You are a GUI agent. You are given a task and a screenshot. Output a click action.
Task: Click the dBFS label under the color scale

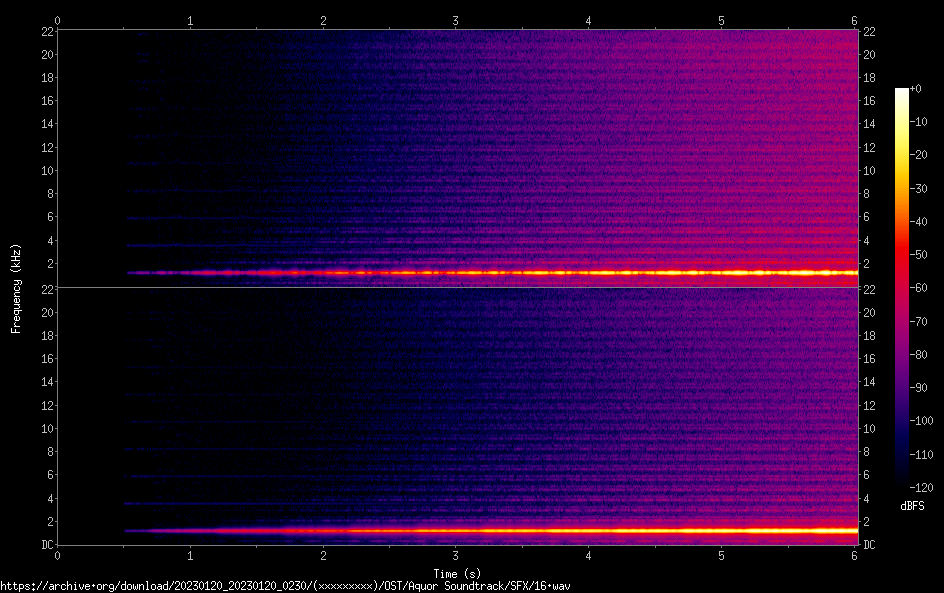tap(911, 508)
